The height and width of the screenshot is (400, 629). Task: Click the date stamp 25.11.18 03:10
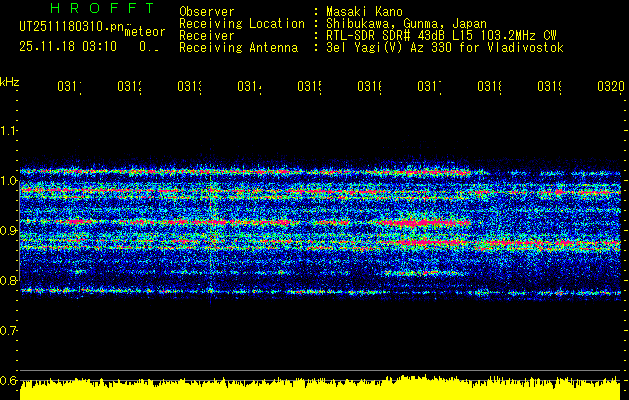point(68,47)
